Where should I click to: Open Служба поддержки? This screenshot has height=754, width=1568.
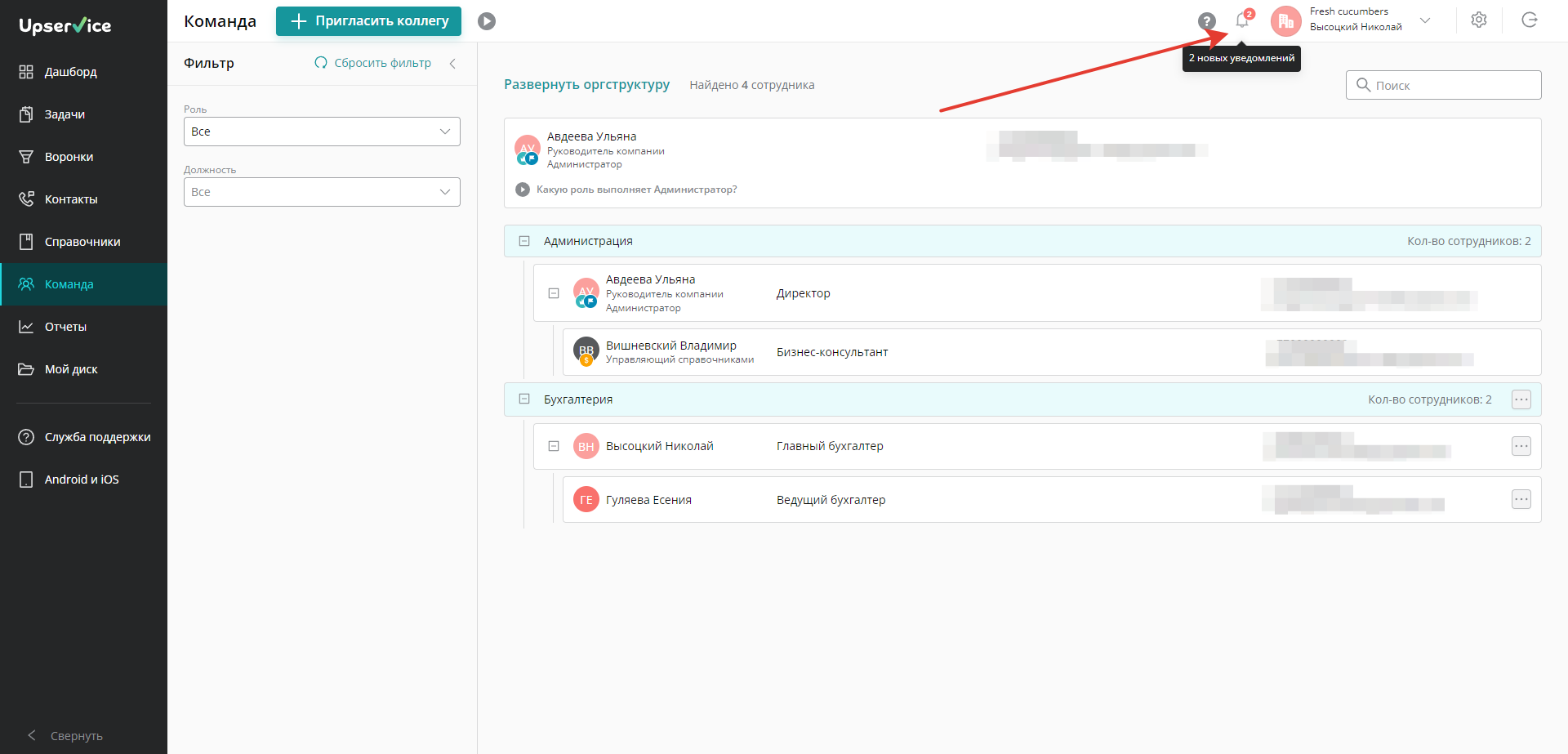point(83,437)
